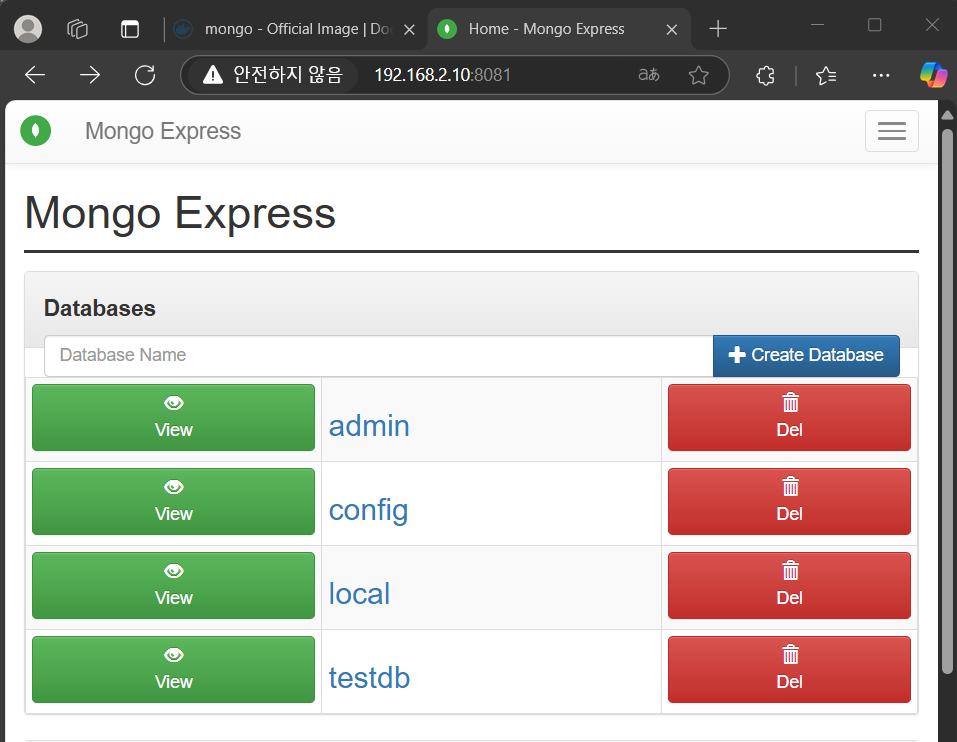The width and height of the screenshot is (957, 742).
Task: Click the large Mongo Express page title
Action: tap(180, 213)
